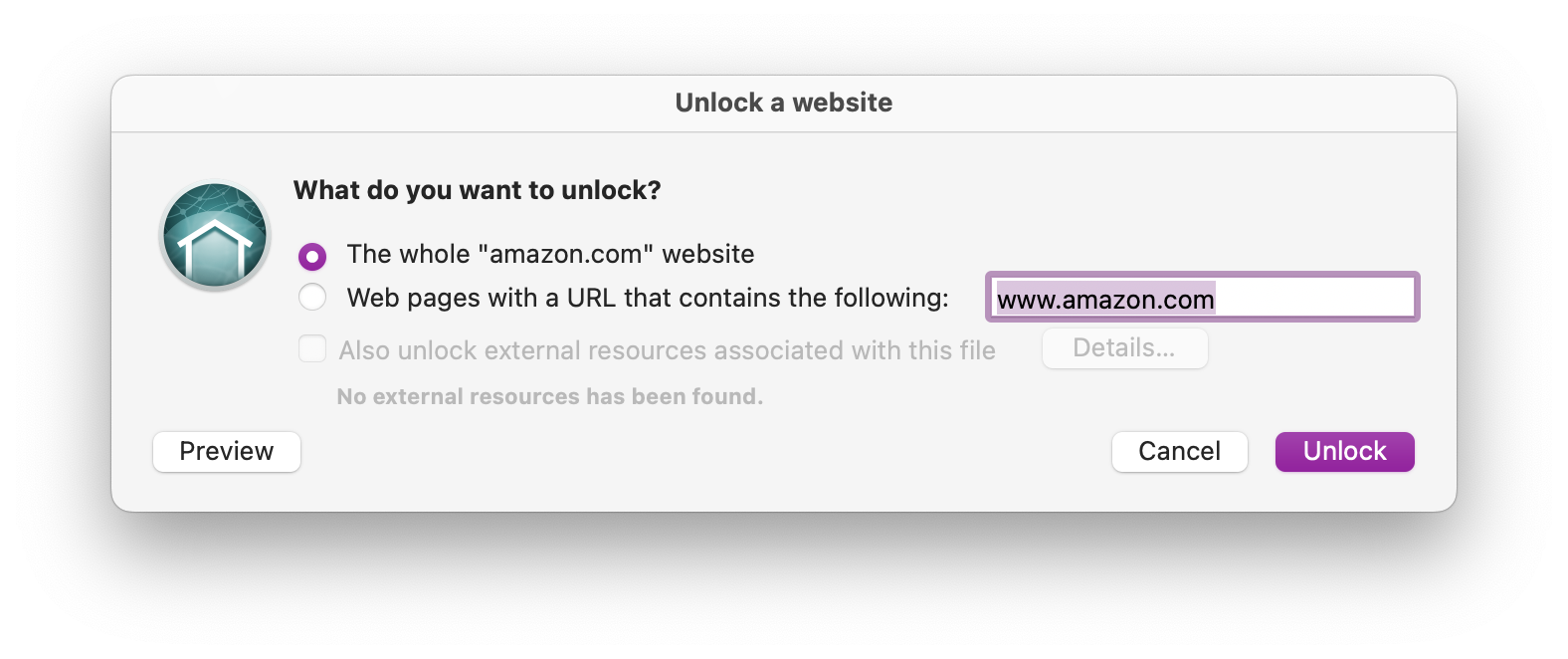The image size is (1568, 659).
Task: Click the white house shape inside the app icon
Action: [214, 253]
